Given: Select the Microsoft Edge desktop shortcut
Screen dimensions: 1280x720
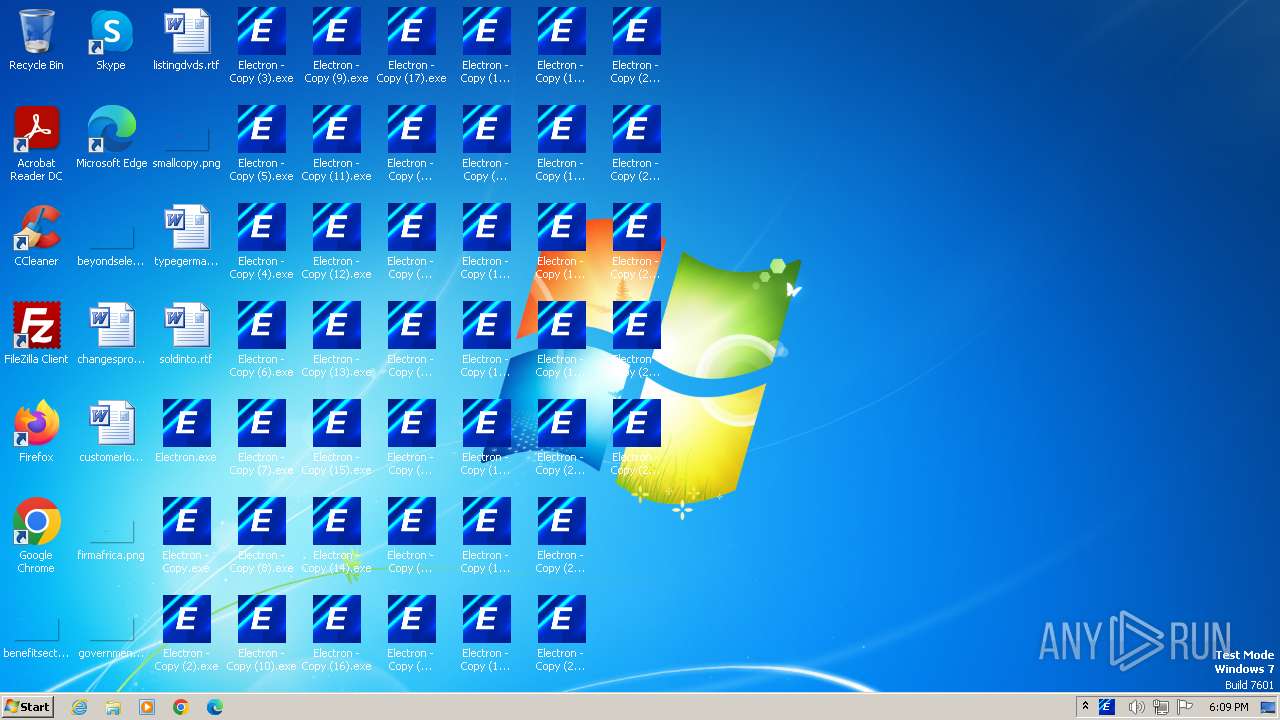Looking at the screenshot, I should (x=111, y=138).
